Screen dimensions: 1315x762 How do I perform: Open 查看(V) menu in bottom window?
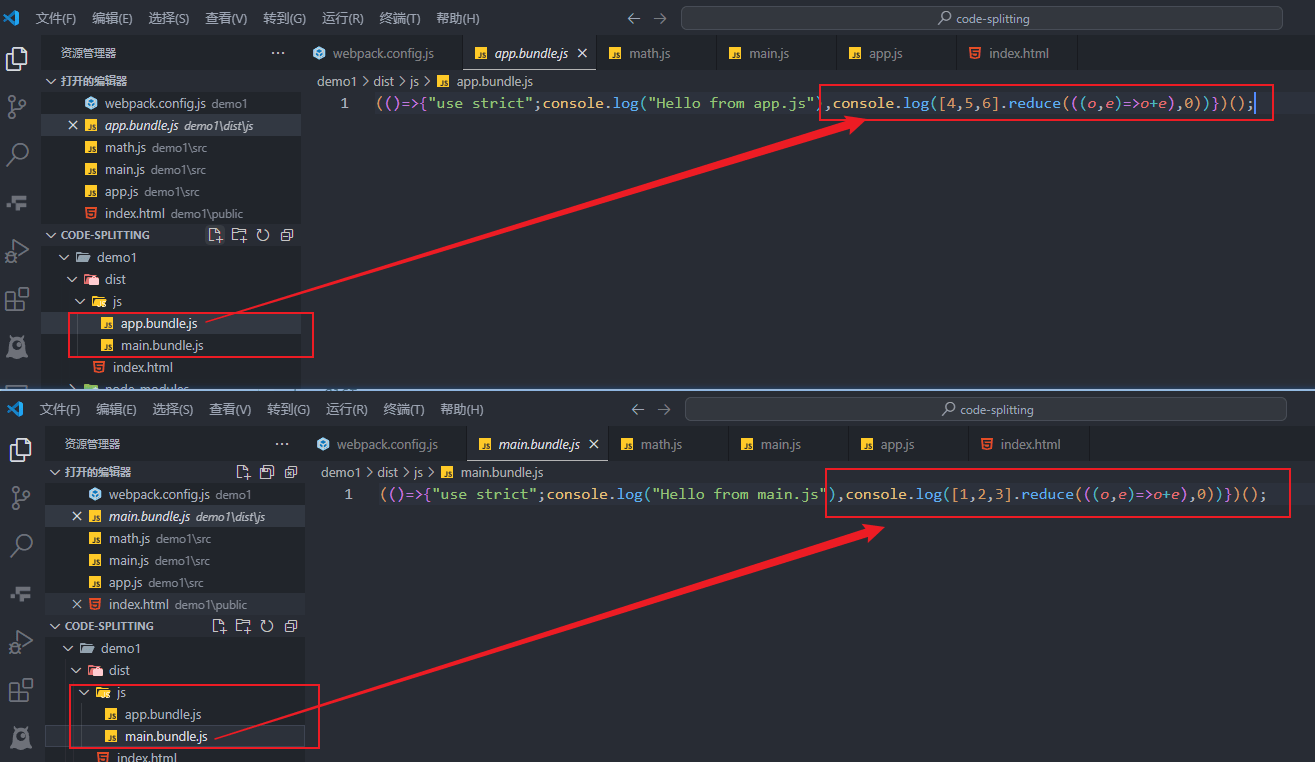[x=230, y=410]
